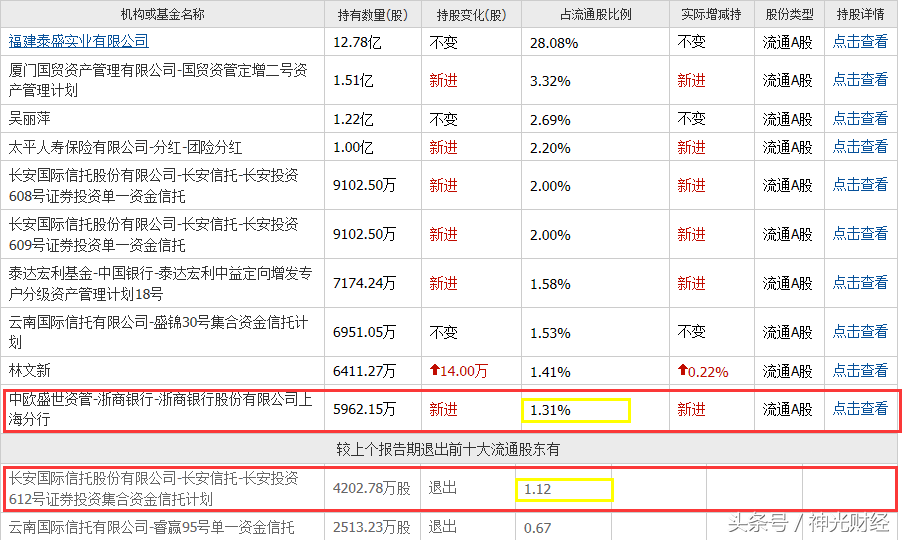Click the 长安投资608号证券投资单一资金信托 name
The height and width of the screenshot is (540, 902).
(x=154, y=185)
